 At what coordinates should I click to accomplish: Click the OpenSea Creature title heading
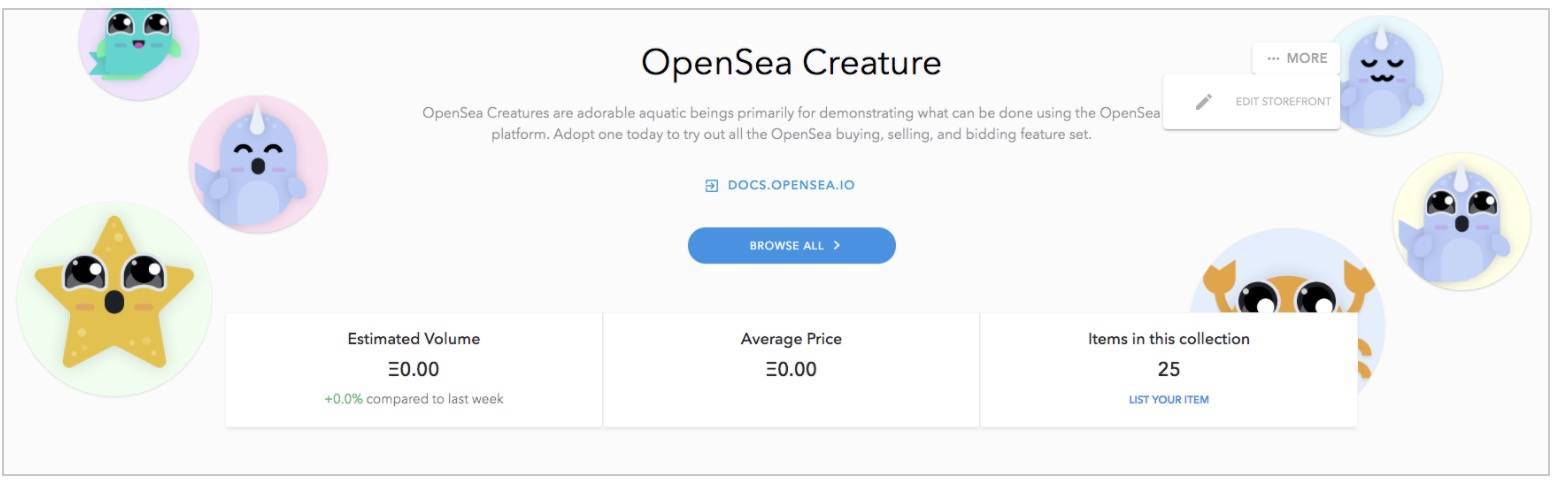pyautogui.click(x=791, y=63)
